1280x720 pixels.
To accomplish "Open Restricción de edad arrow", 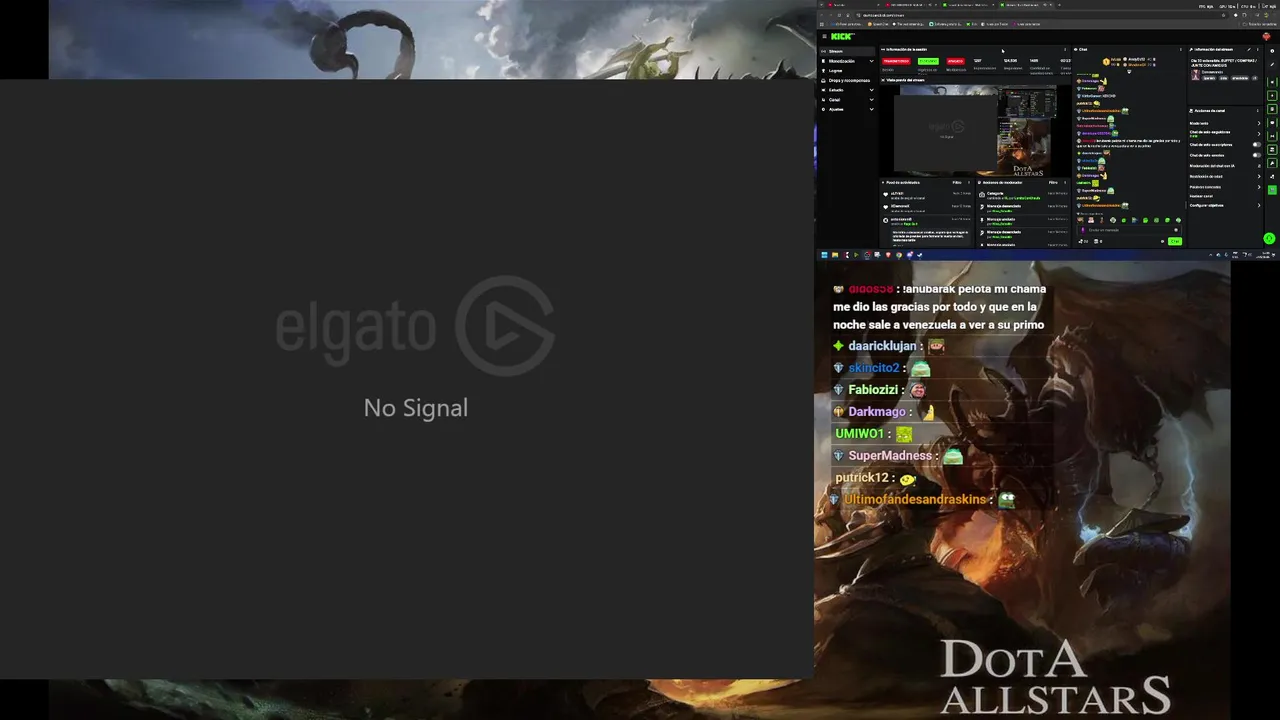I will (1259, 176).
